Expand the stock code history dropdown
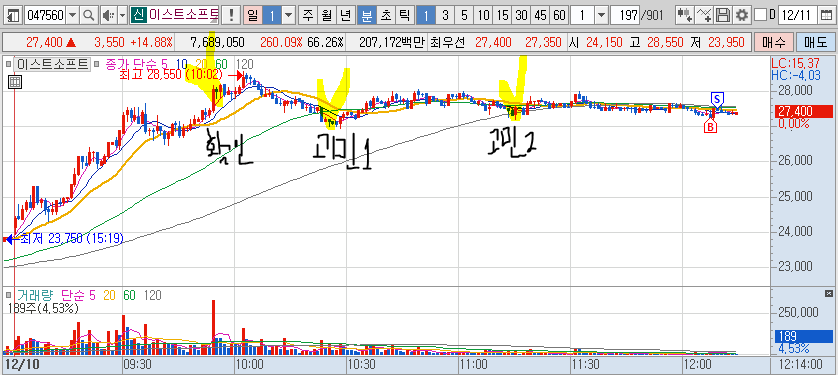Image resolution: width=838 pixels, height=375 pixels. 73,15
